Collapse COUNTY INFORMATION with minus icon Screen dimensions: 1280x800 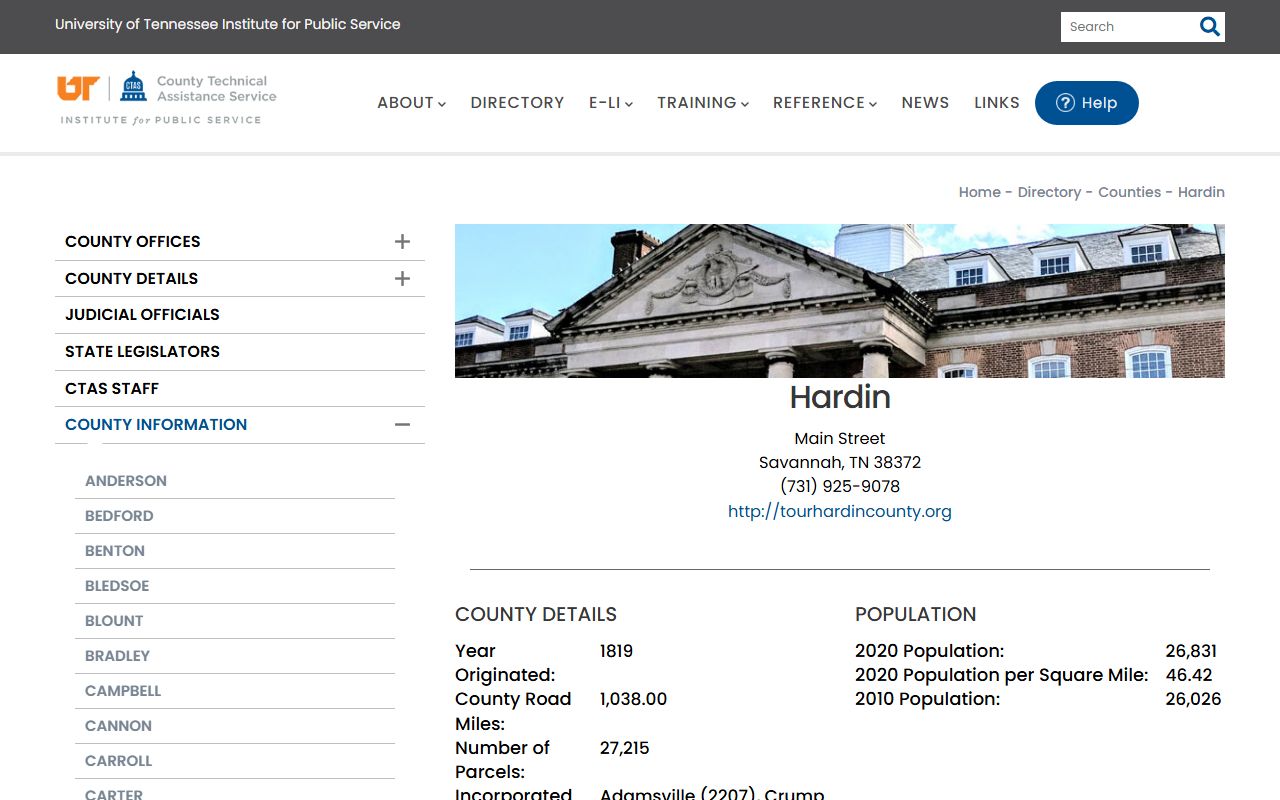402,424
